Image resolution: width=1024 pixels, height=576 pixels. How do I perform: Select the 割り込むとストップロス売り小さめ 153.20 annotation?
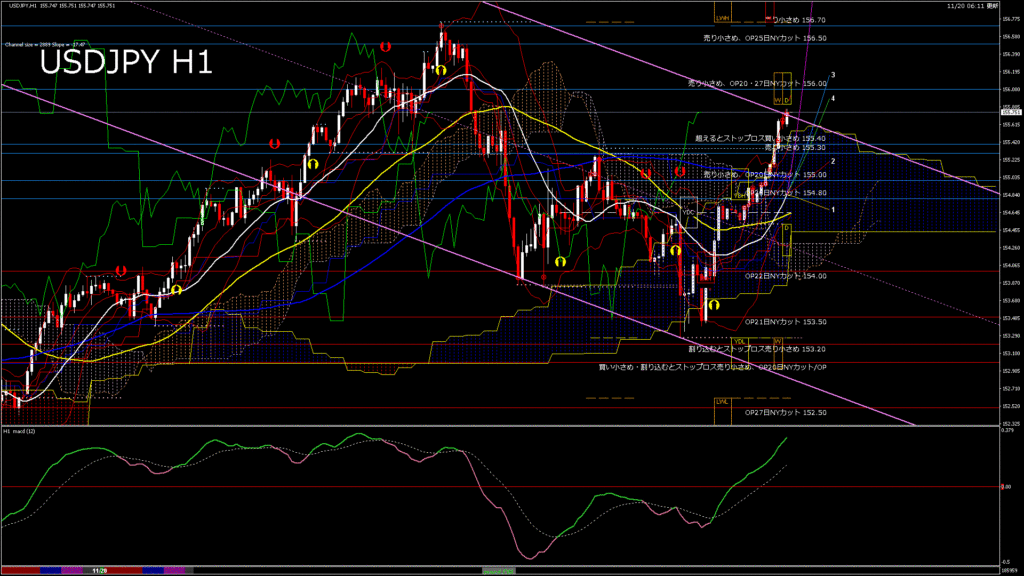[x=758, y=349]
